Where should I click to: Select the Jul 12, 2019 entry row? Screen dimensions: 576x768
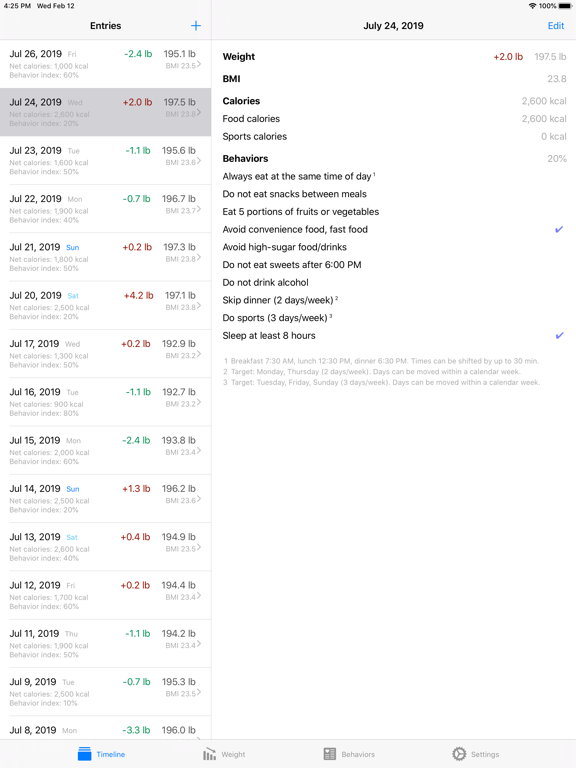(105, 595)
